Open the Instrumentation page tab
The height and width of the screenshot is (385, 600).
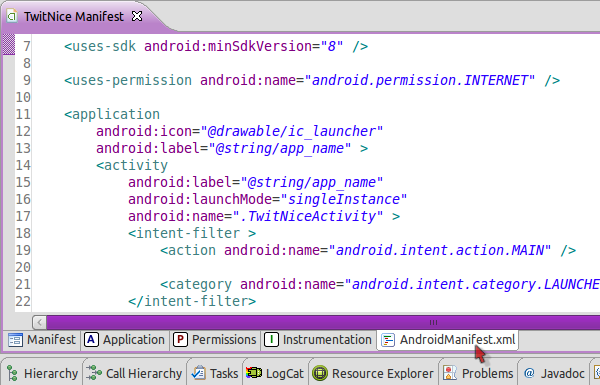(x=318, y=340)
